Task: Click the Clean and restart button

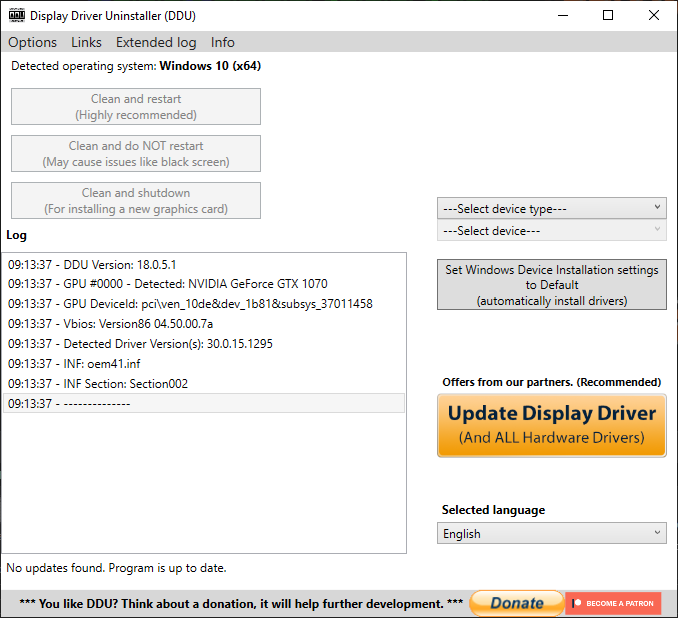Action: [136, 107]
